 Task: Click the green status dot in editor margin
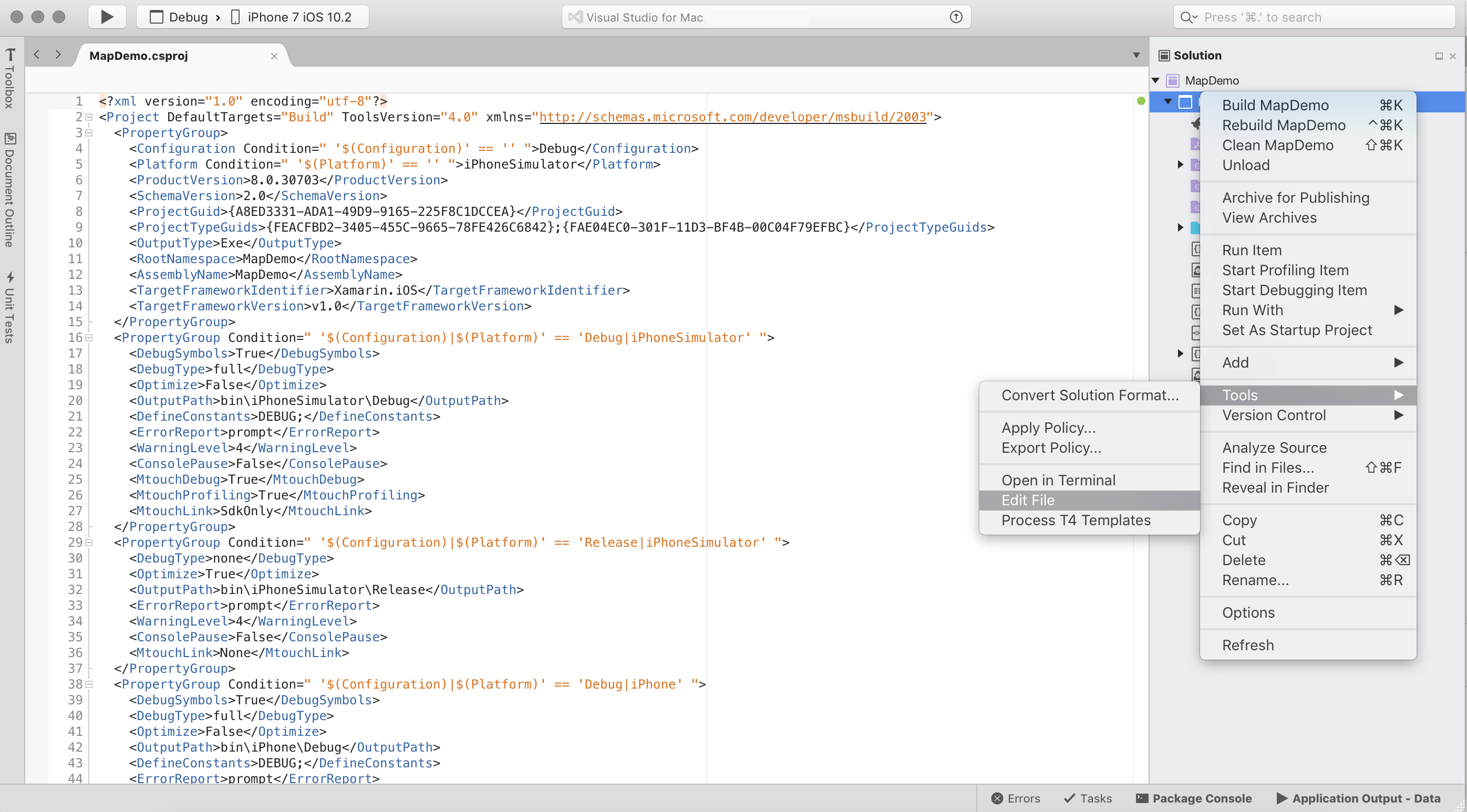point(1141,101)
